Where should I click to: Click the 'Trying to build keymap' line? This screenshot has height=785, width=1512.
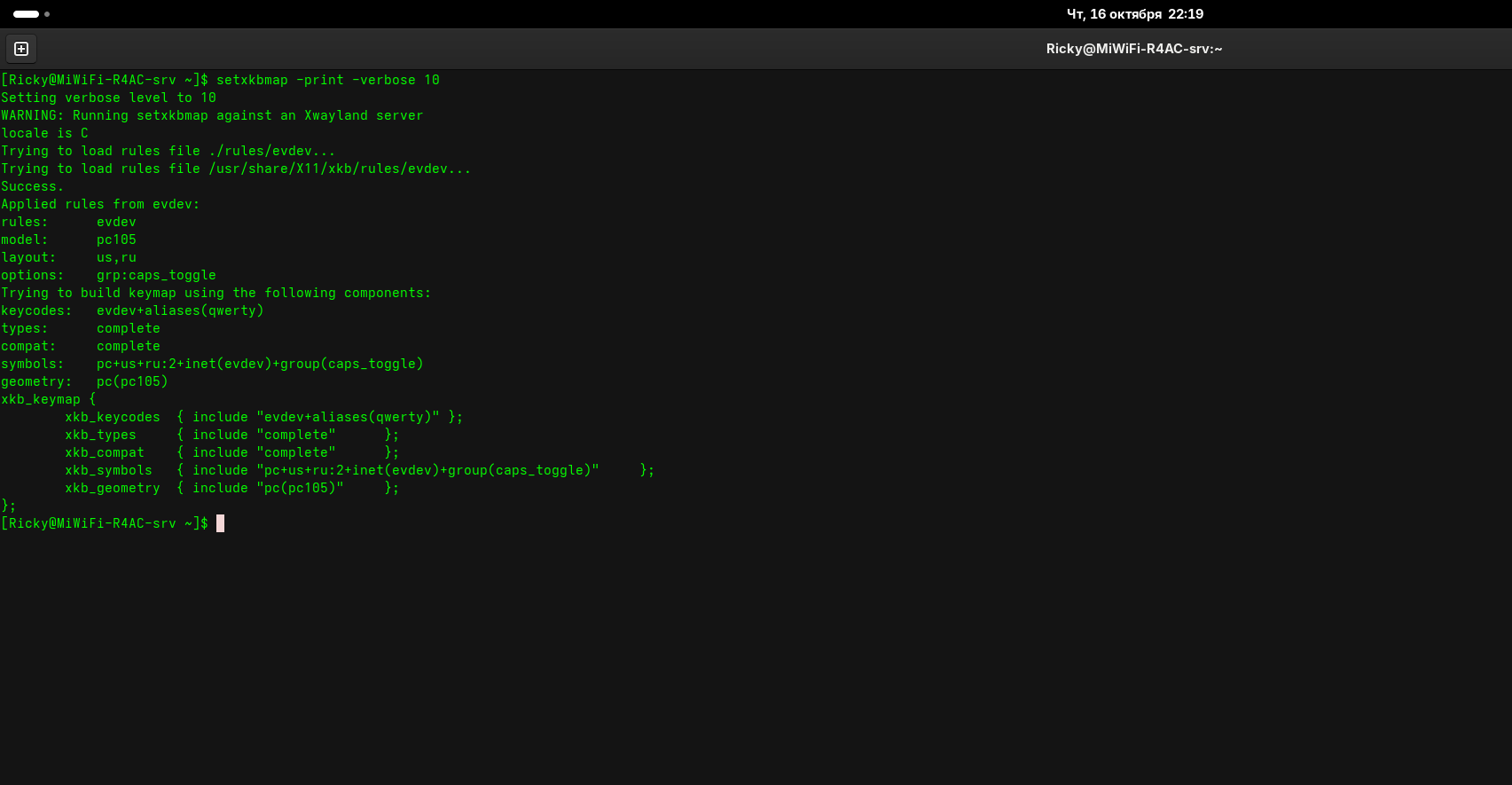tap(215, 293)
